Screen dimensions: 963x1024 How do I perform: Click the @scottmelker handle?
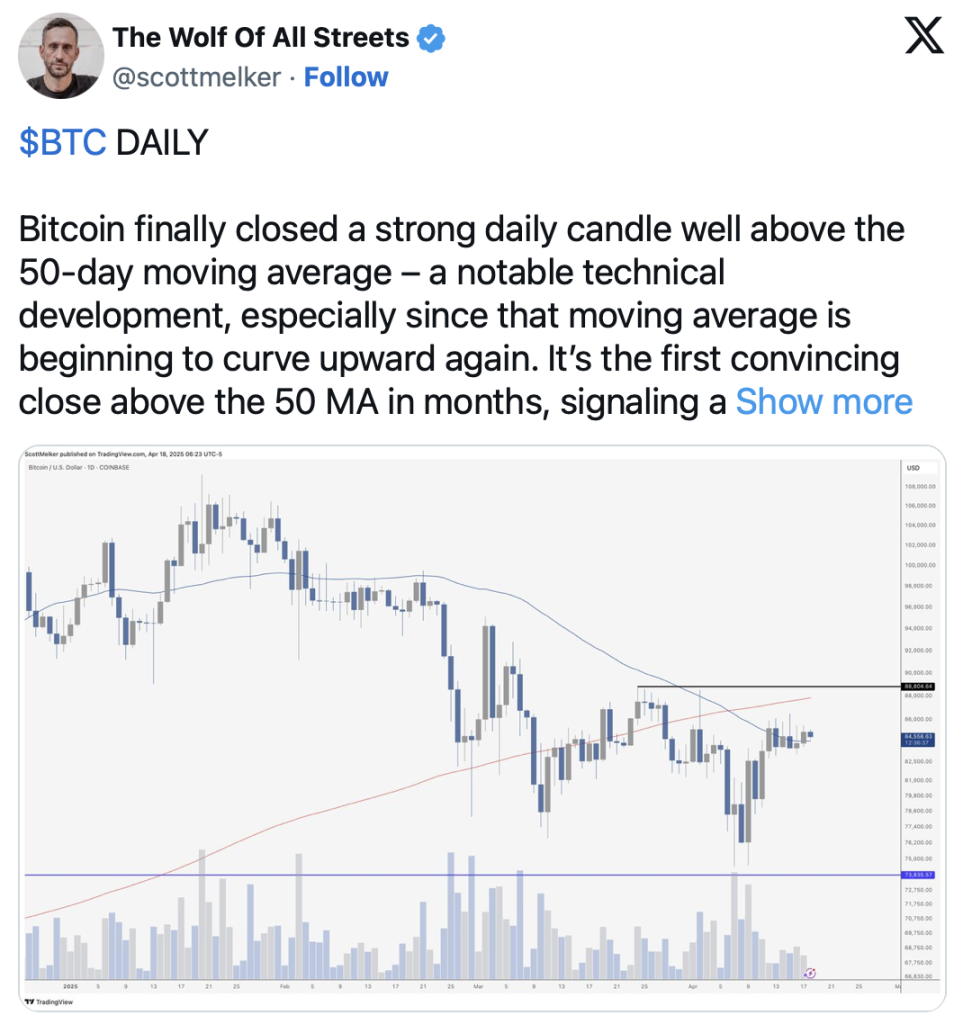click(x=197, y=77)
